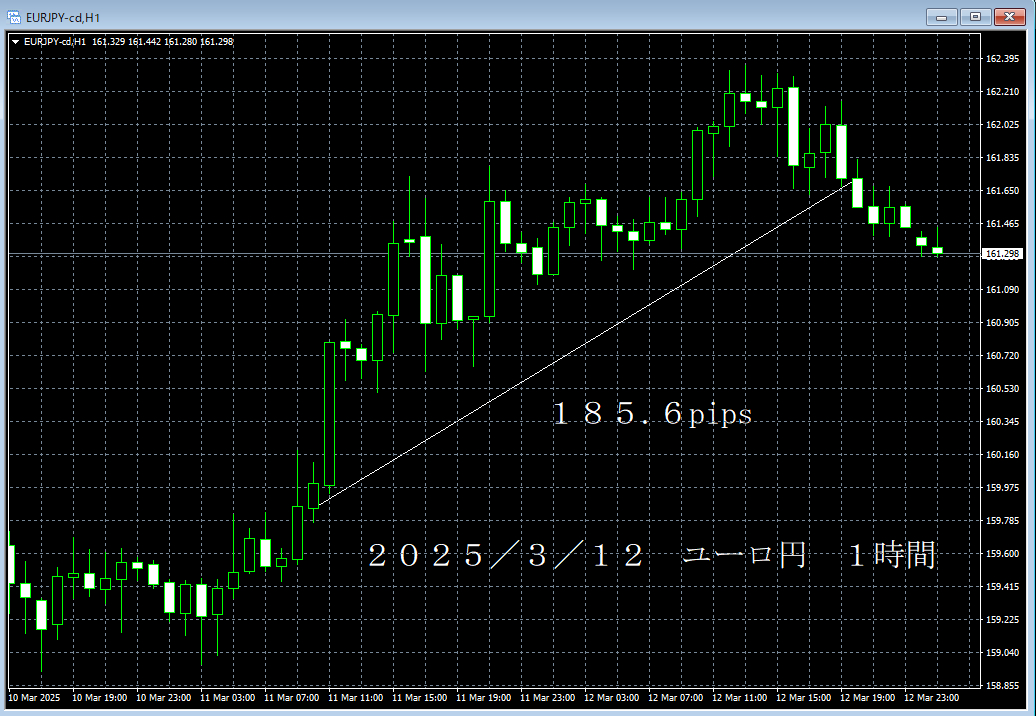Click the 185.6pips text label
This screenshot has height=716, width=1036.
point(652,414)
